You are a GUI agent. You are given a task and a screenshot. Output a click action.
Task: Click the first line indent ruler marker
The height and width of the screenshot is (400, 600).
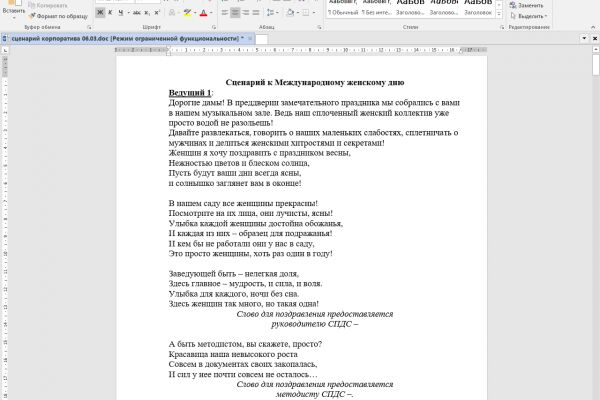click(x=168, y=48)
